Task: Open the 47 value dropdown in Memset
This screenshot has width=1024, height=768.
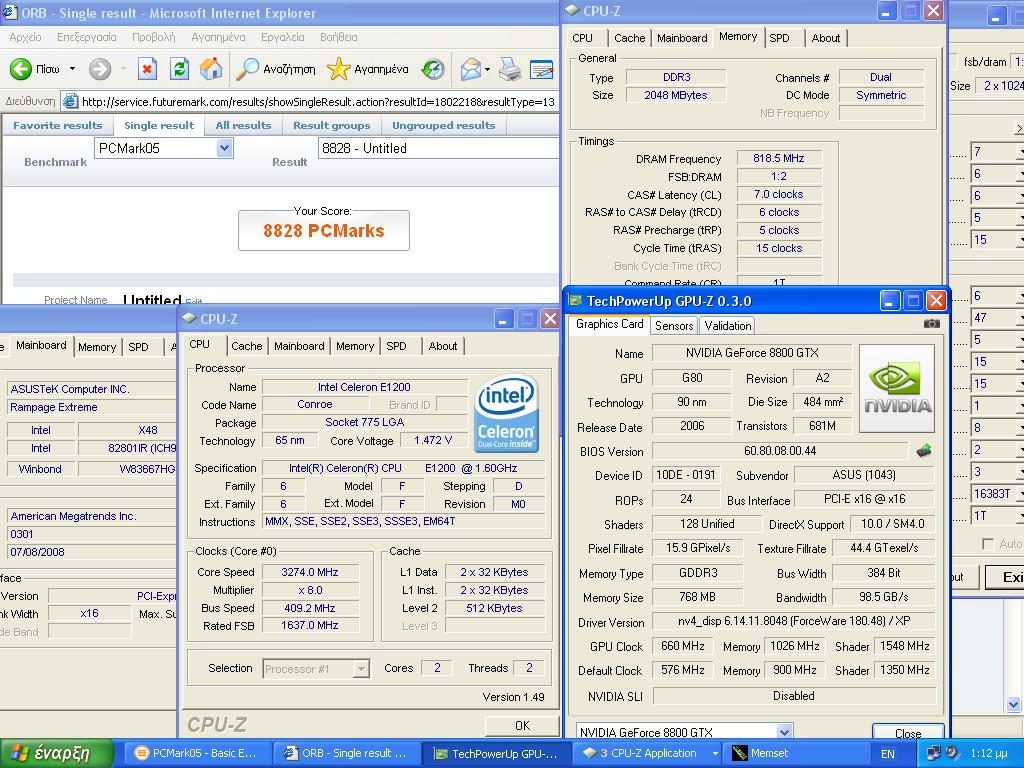Action: pyautogui.click(x=1019, y=318)
